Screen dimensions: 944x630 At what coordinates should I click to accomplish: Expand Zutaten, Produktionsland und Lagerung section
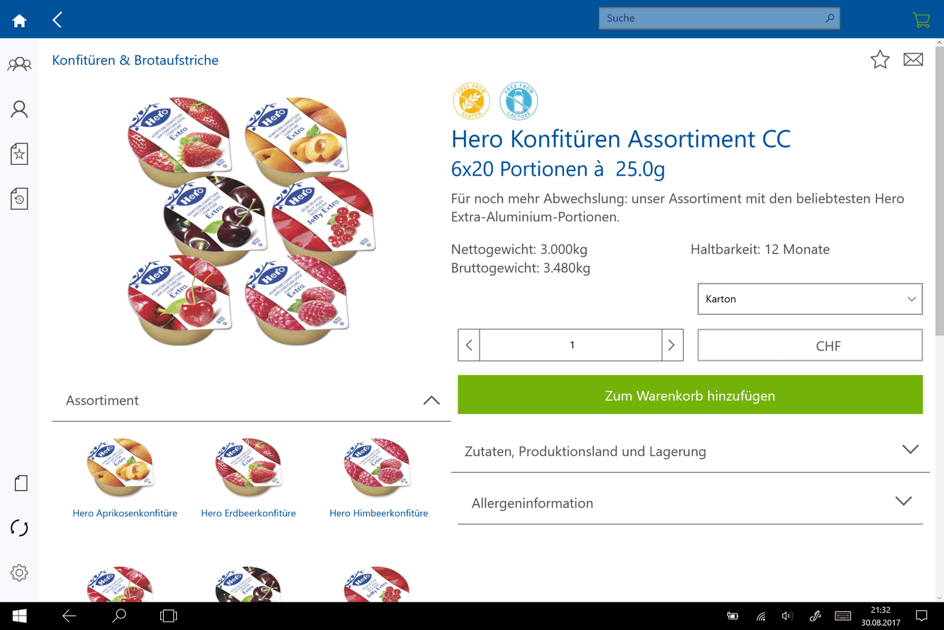[690, 451]
